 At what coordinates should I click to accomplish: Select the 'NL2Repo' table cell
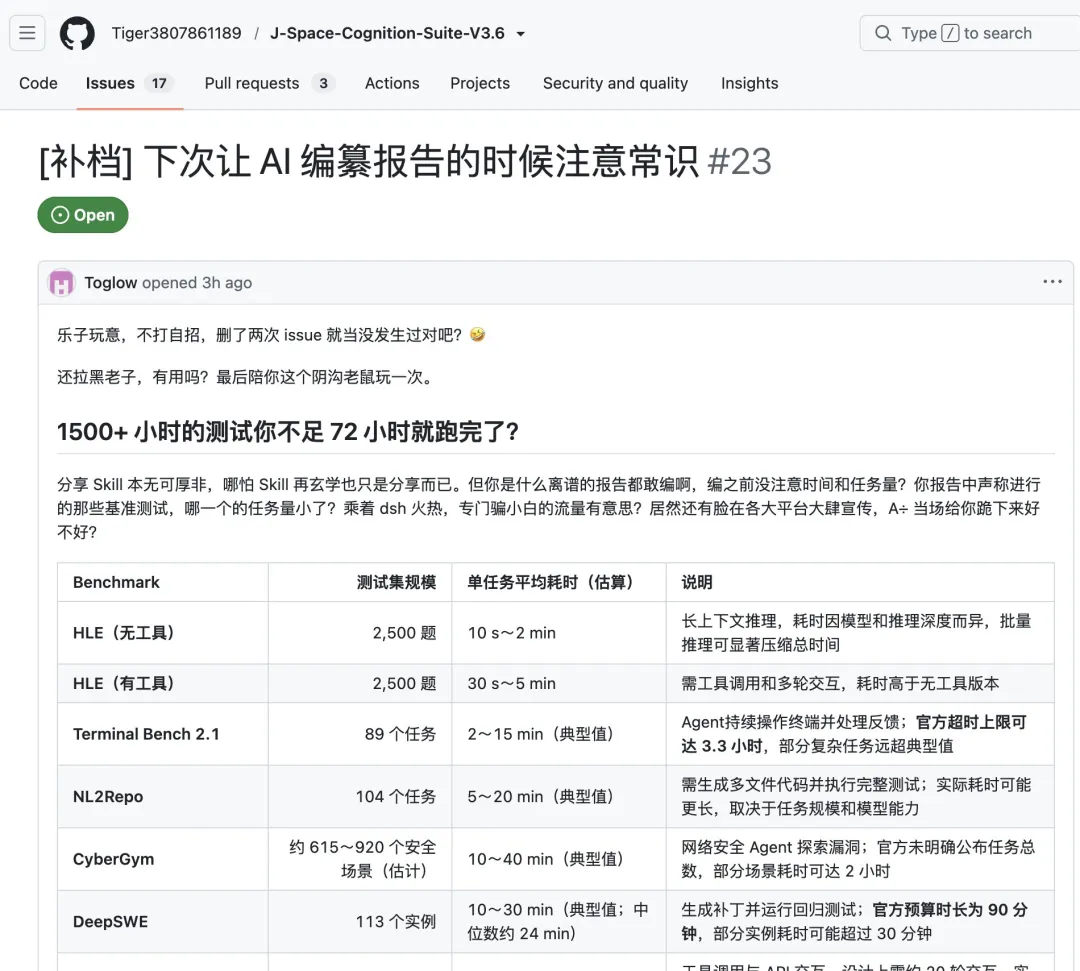(163, 797)
